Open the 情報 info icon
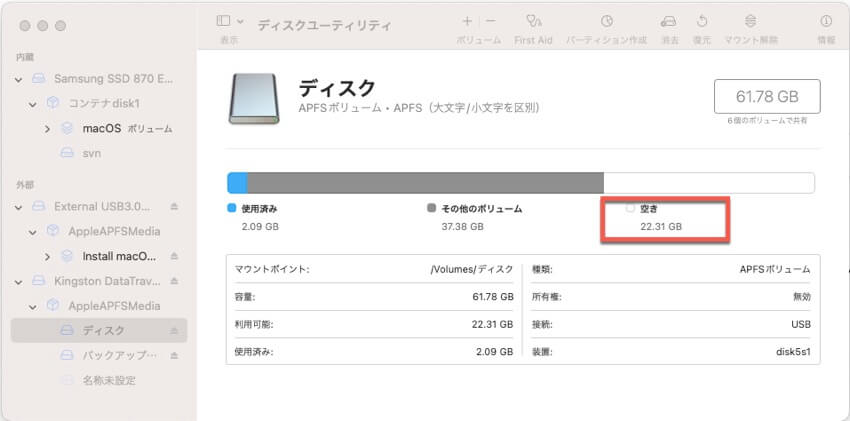The image size is (850, 421). 826,21
